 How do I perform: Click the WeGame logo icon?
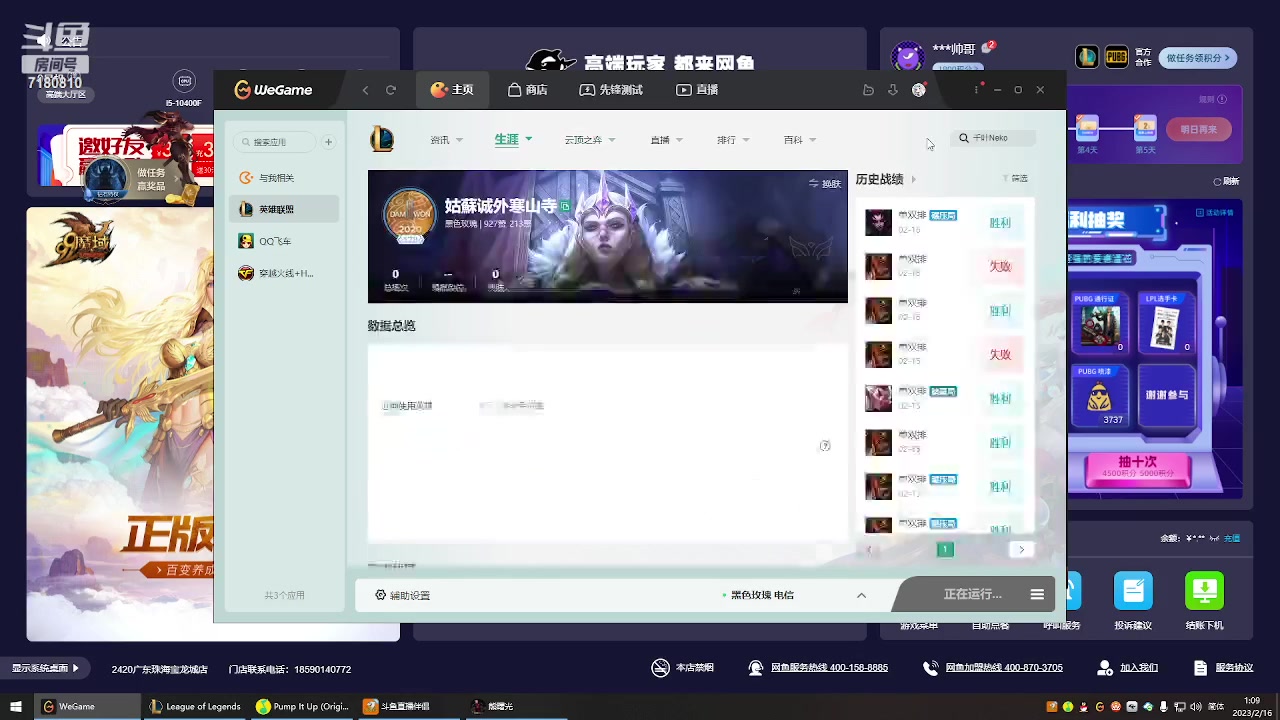[x=242, y=90]
